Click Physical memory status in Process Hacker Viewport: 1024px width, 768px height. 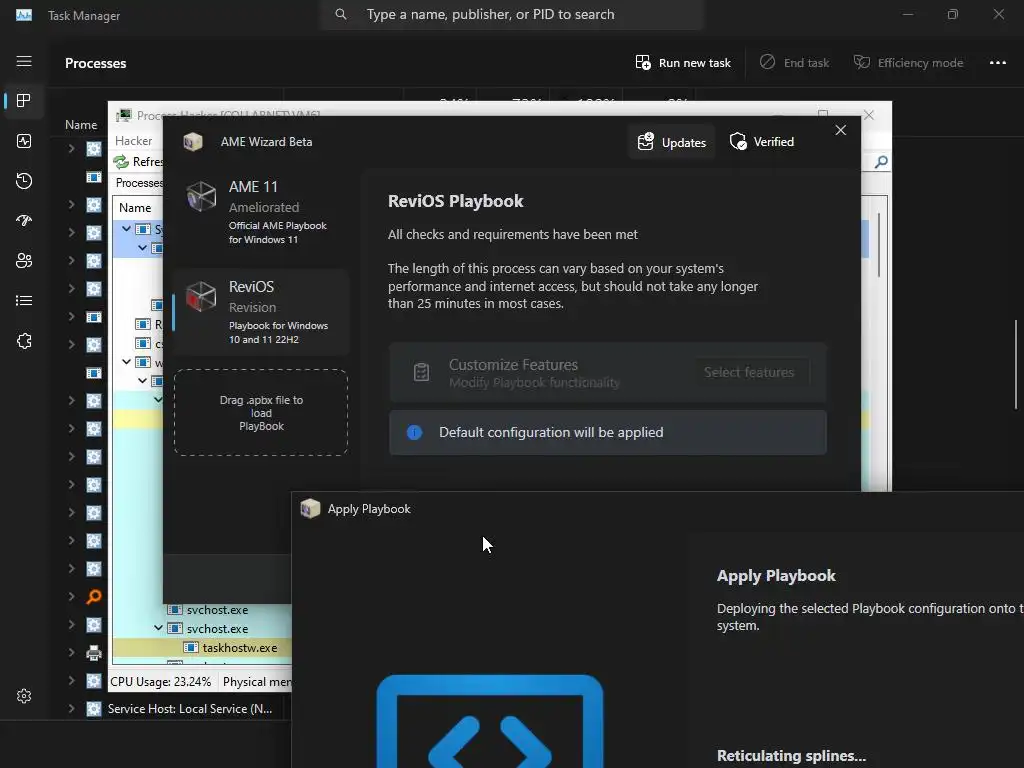(257, 682)
